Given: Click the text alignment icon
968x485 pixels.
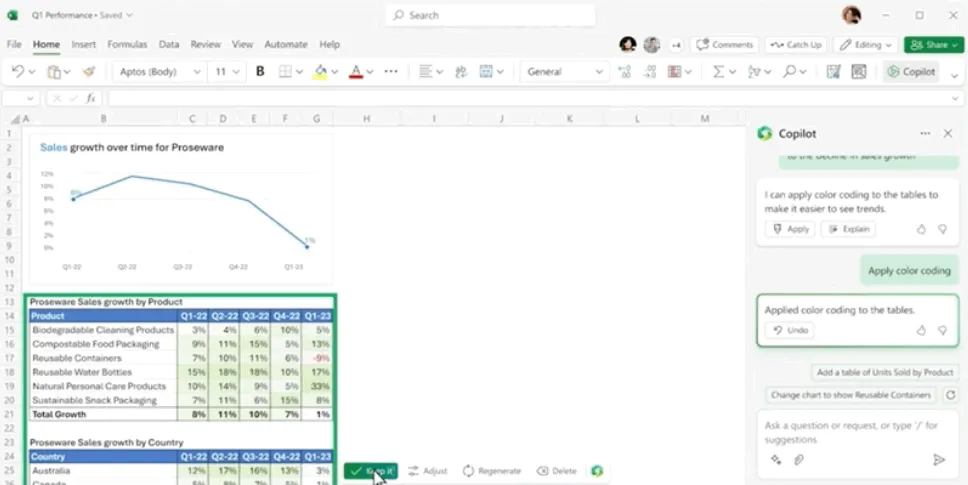Looking at the screenshot, I should pyautogui.click(x=425, y=72).
